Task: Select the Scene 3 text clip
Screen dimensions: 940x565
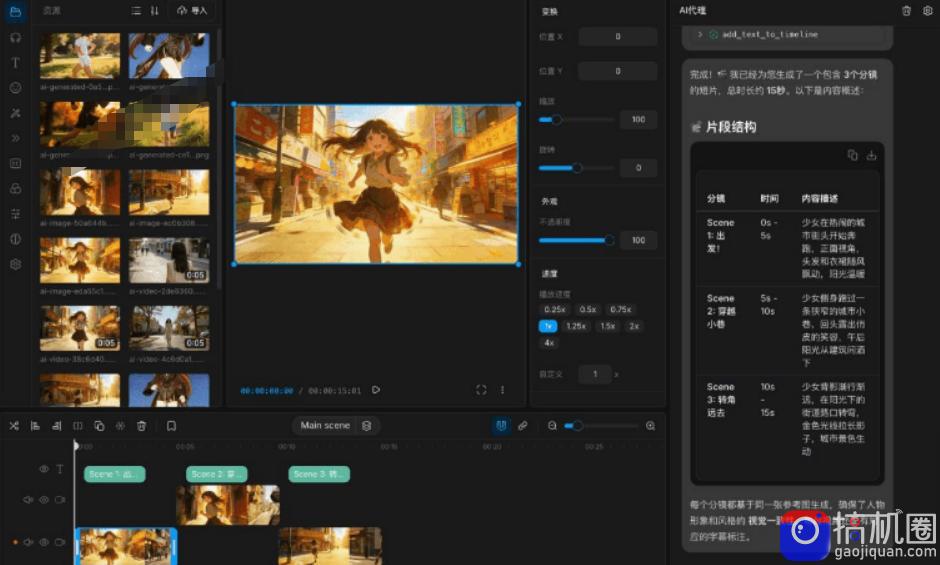Action: tap(319, 474)
